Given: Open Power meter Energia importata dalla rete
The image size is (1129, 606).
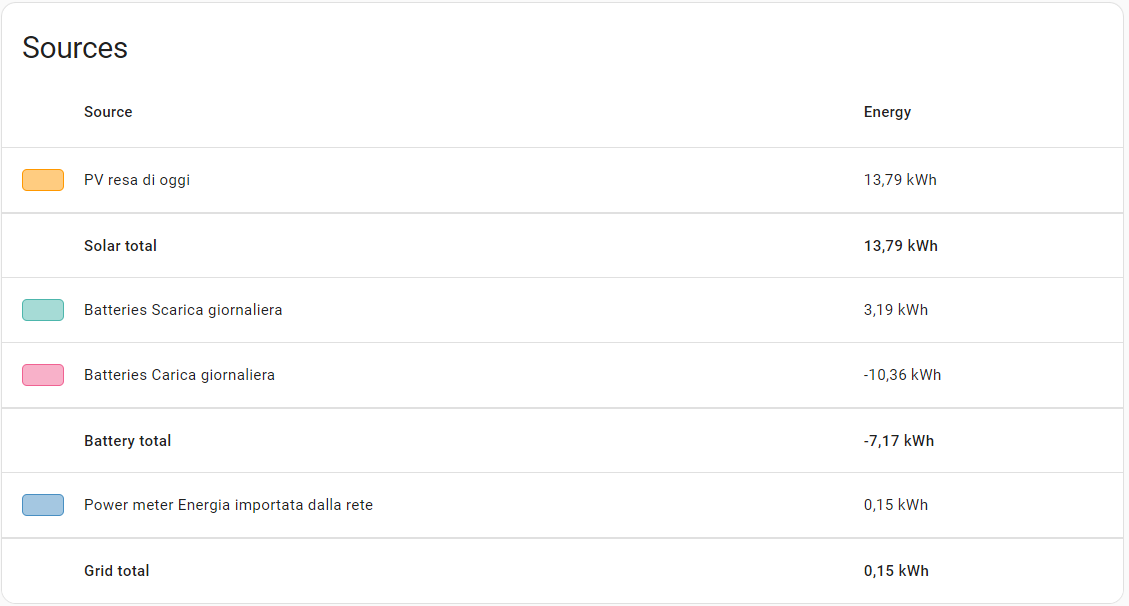Looking at the screenshot, I should [x=228, y=505].
